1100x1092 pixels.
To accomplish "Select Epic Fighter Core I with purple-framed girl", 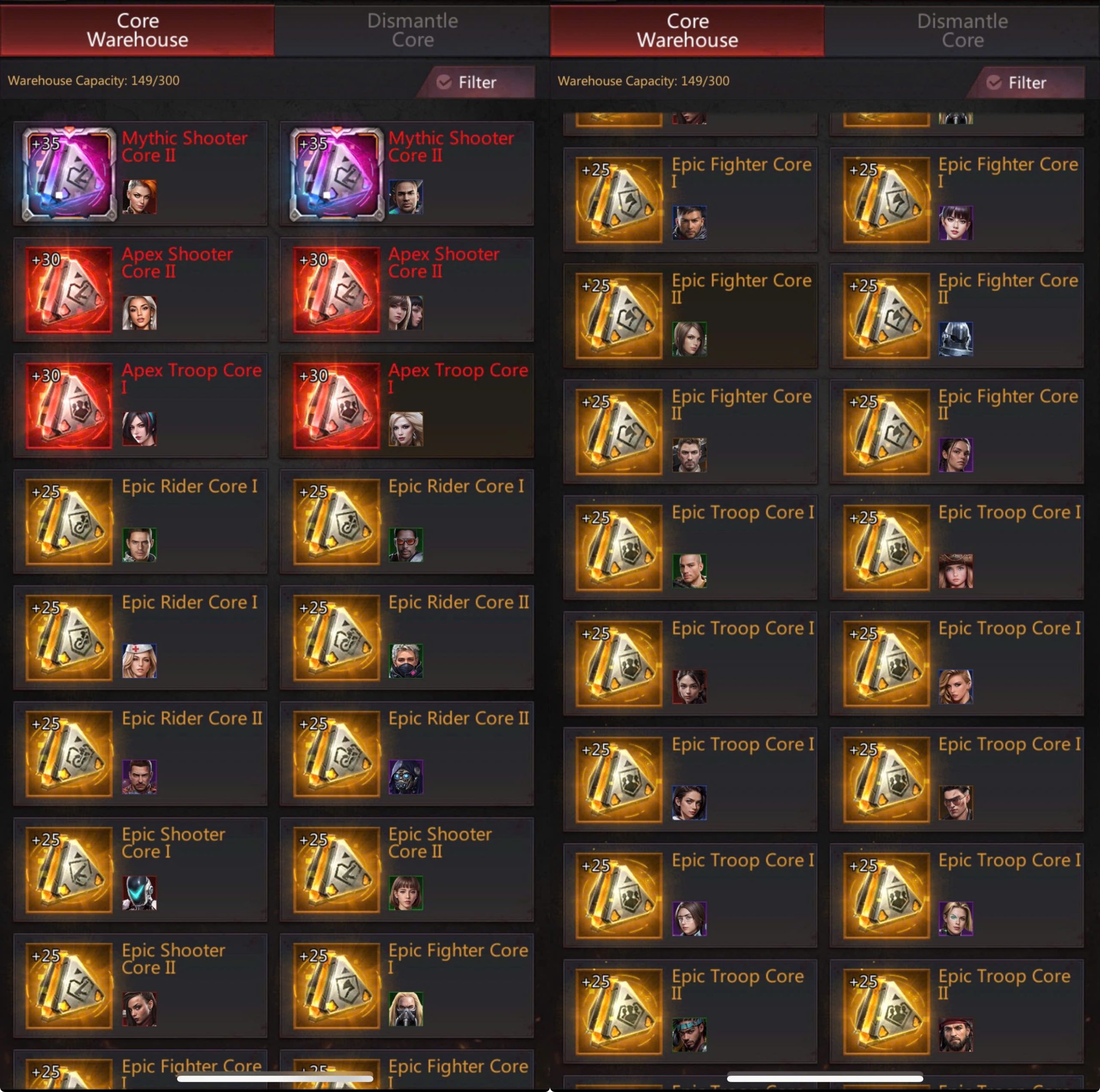I will pos(956,199).
